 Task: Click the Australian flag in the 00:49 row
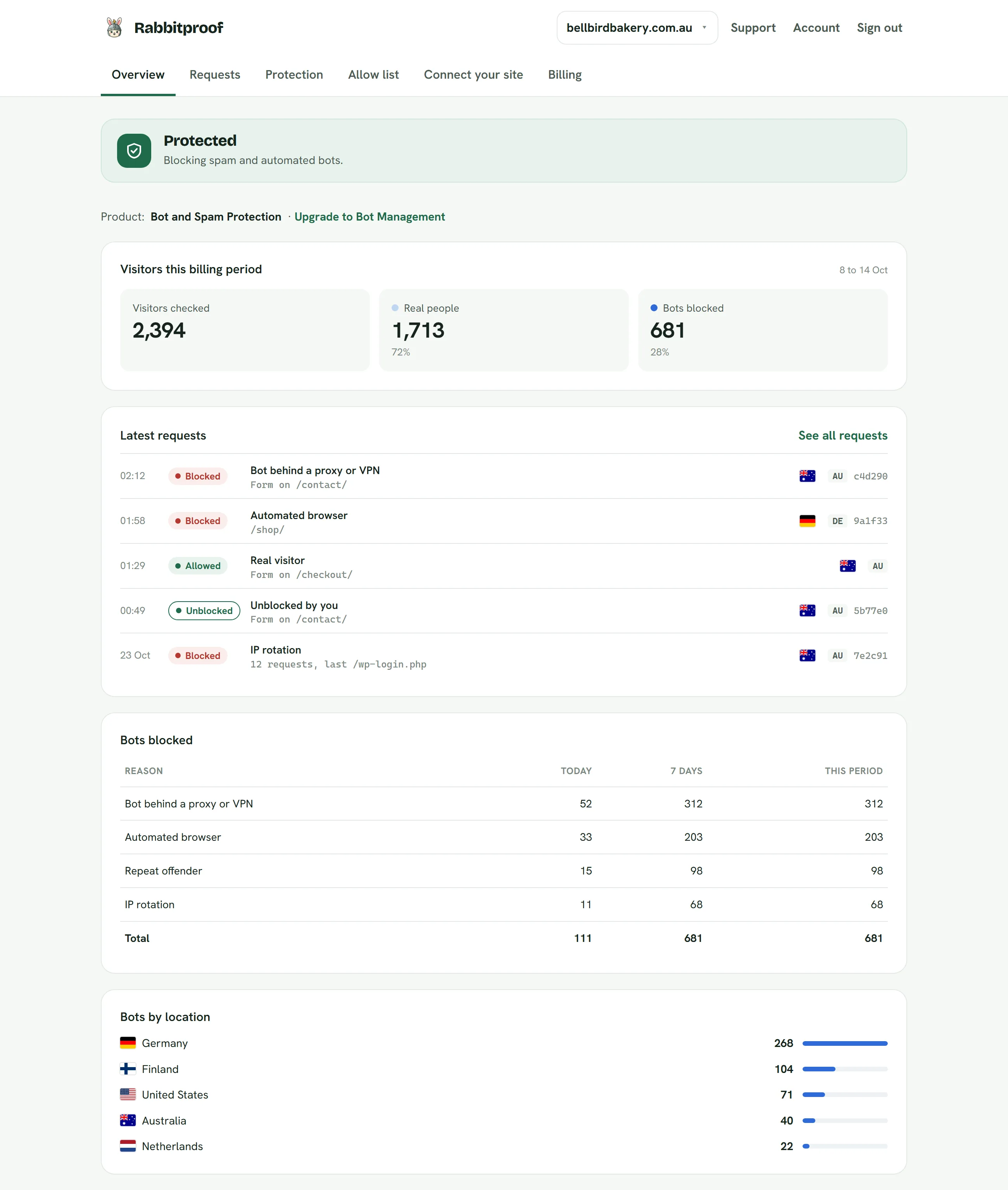click(x=807, y=610)
